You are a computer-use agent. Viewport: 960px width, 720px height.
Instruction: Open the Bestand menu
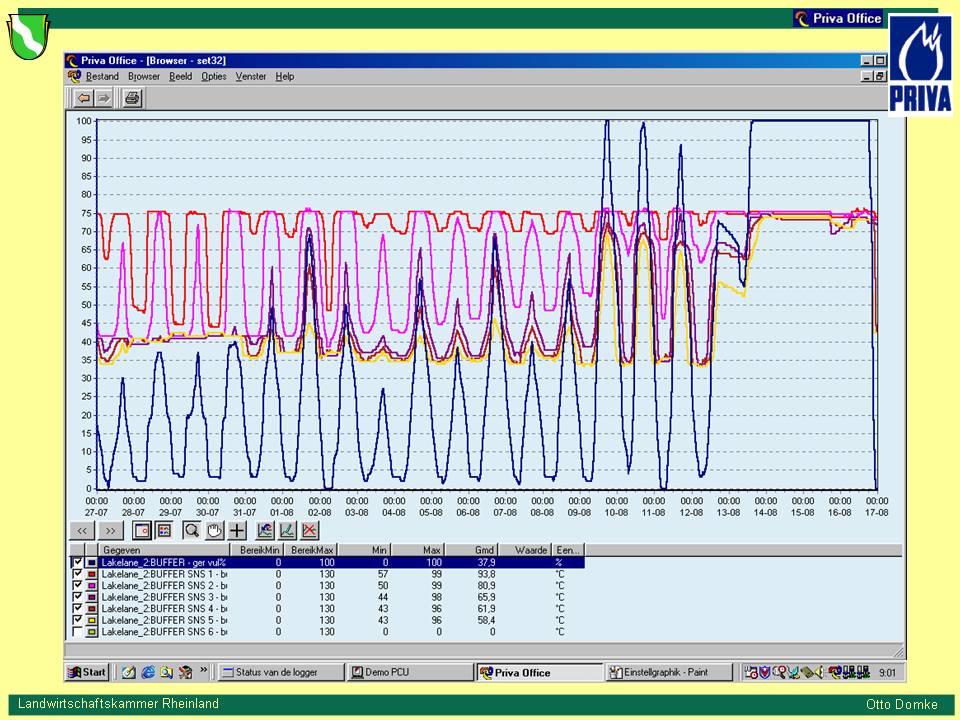point(101,76)
